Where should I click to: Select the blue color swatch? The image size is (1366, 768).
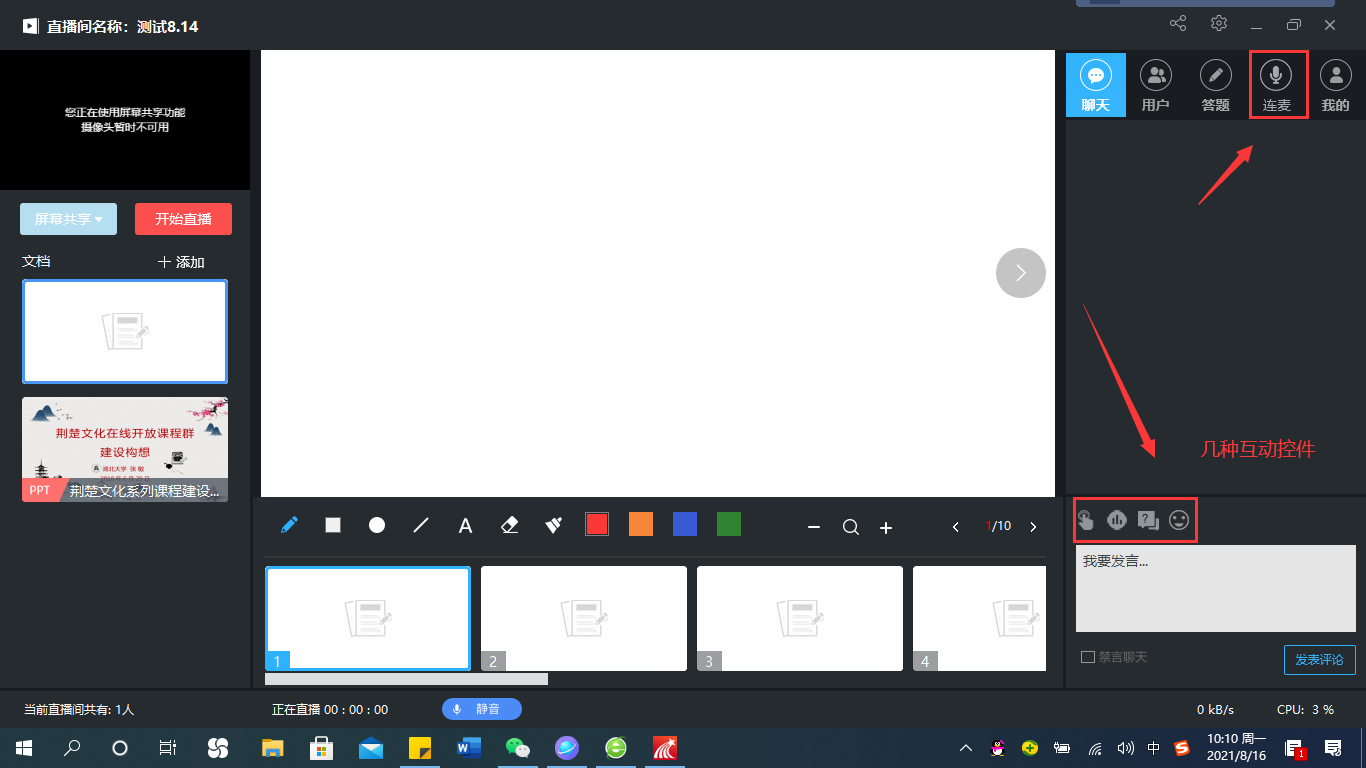click(x=685, y=524)
